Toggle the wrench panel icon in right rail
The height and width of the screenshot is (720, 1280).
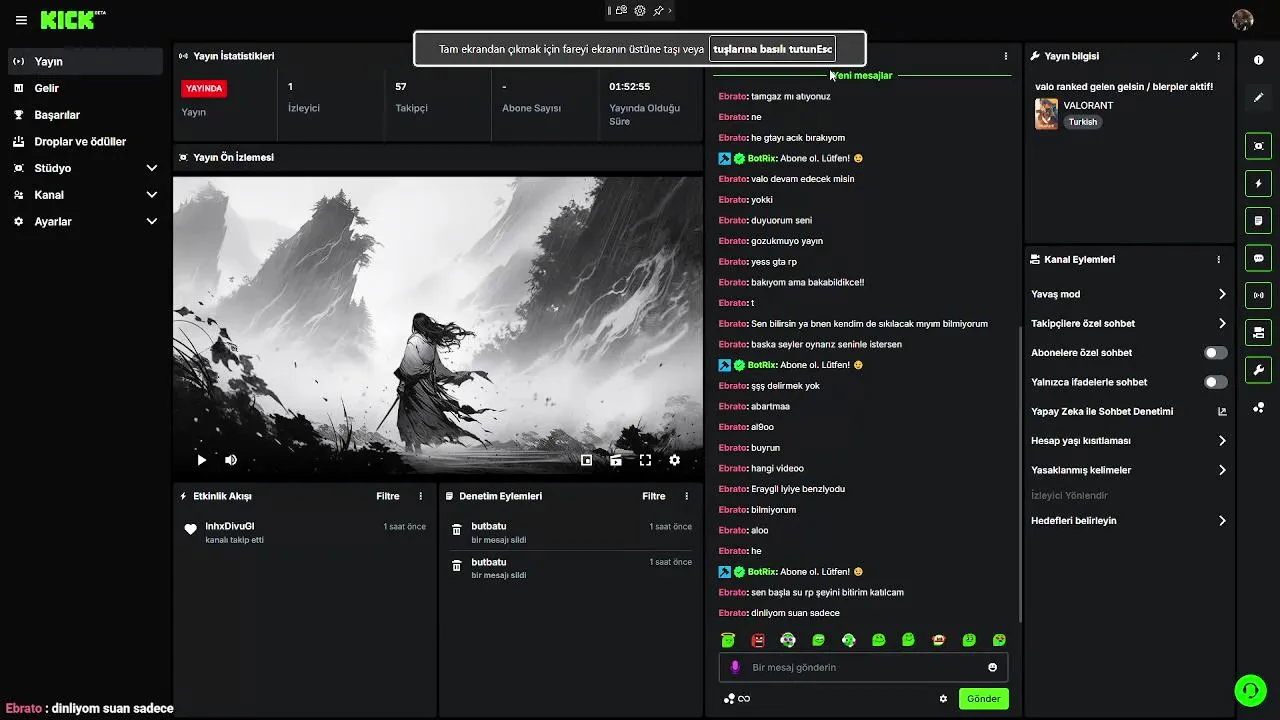point(1259,369)
